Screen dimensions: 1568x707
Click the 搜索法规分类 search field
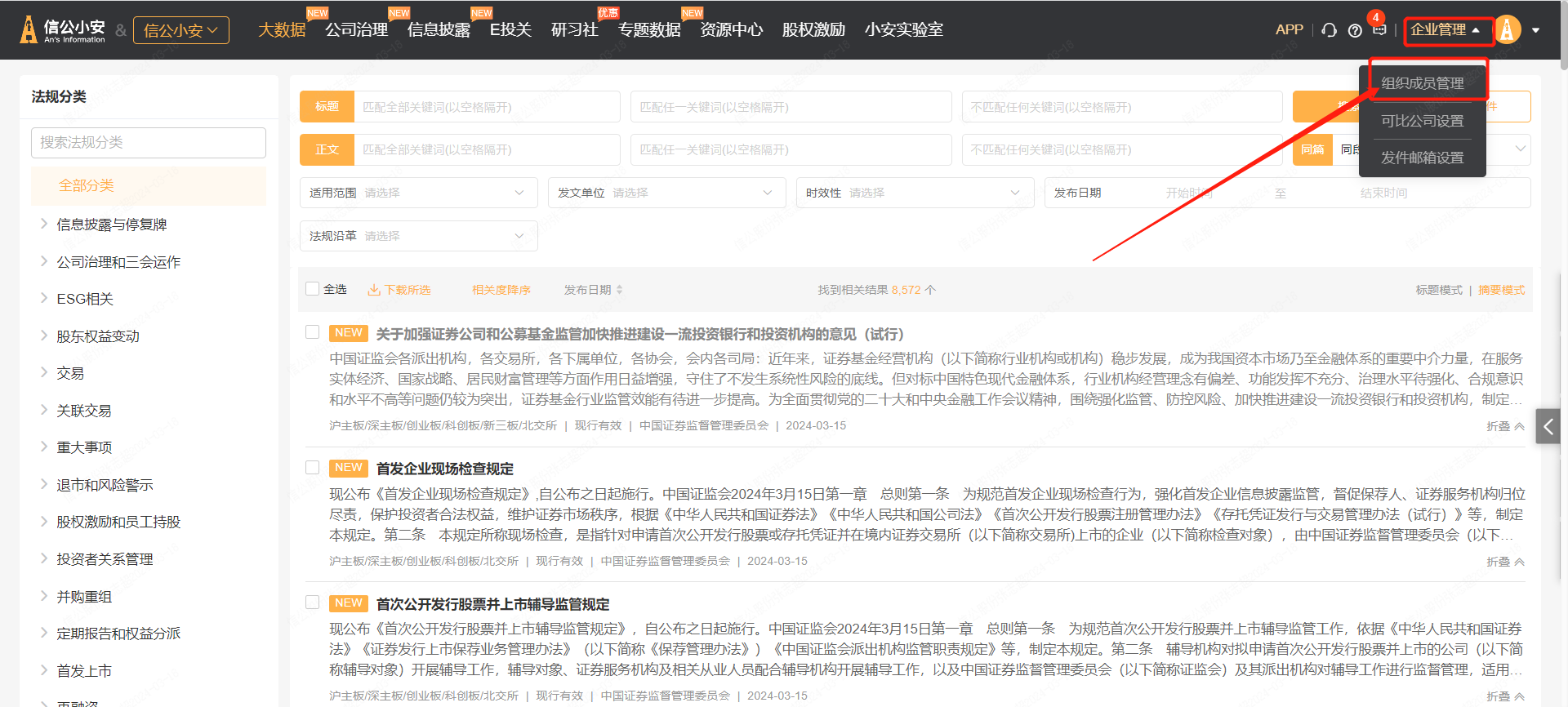click(x=149, y=142)
